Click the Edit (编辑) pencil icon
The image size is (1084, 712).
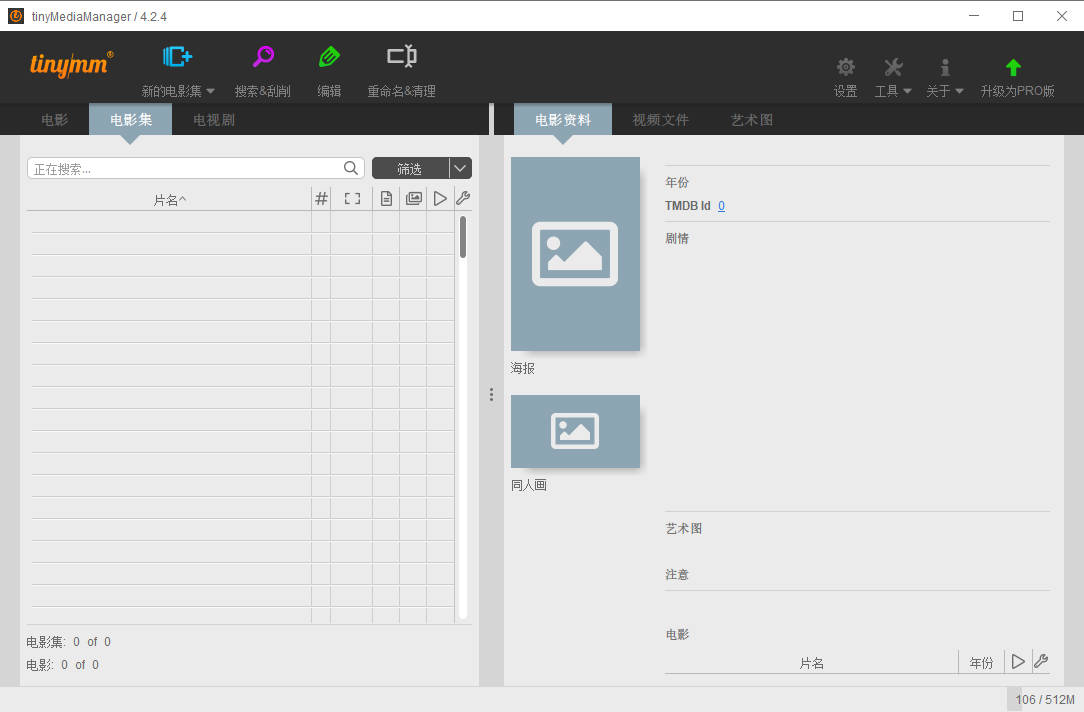(329, 56)
